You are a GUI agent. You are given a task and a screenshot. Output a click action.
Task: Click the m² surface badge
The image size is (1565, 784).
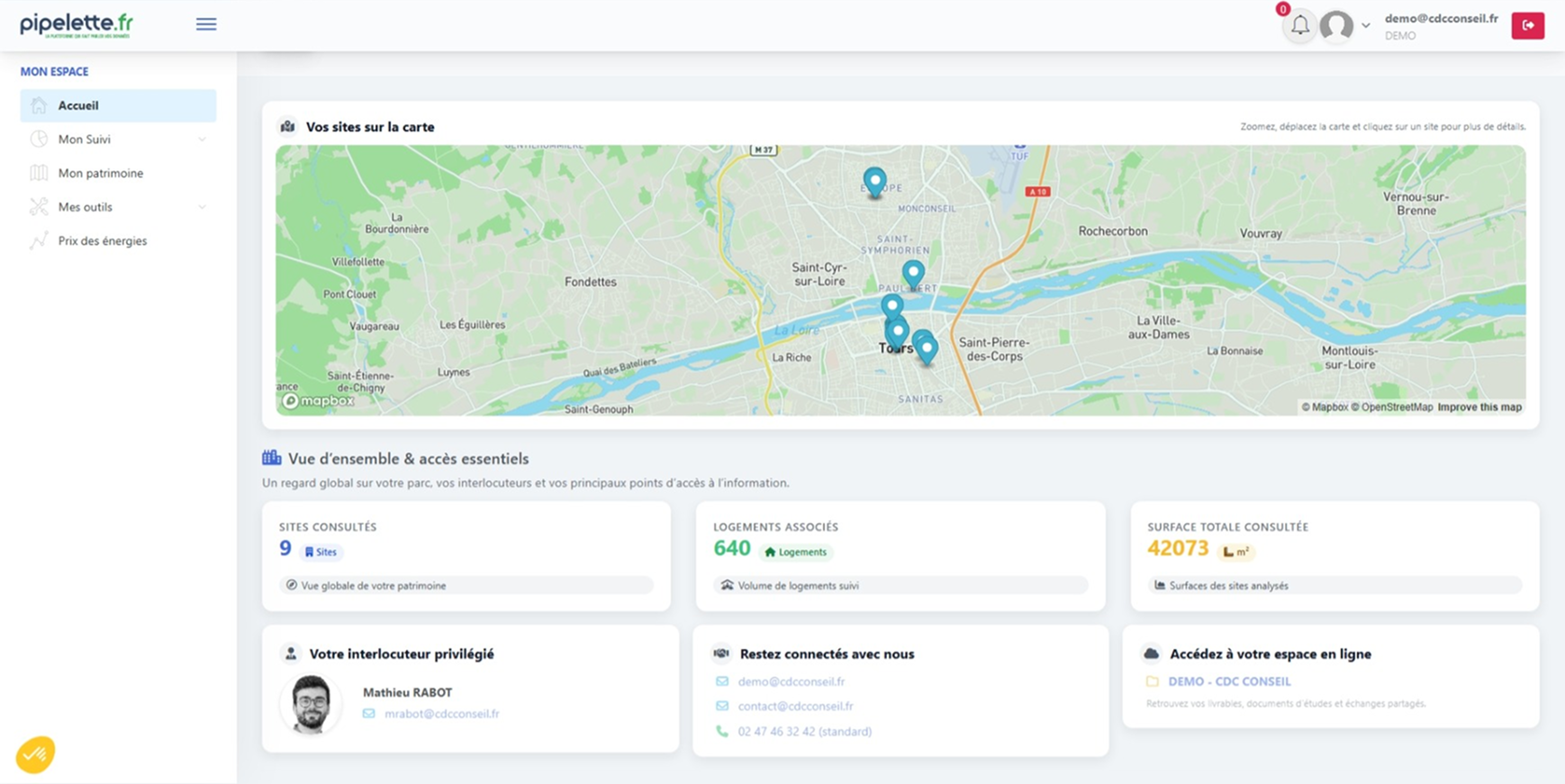click(1235, 552)
